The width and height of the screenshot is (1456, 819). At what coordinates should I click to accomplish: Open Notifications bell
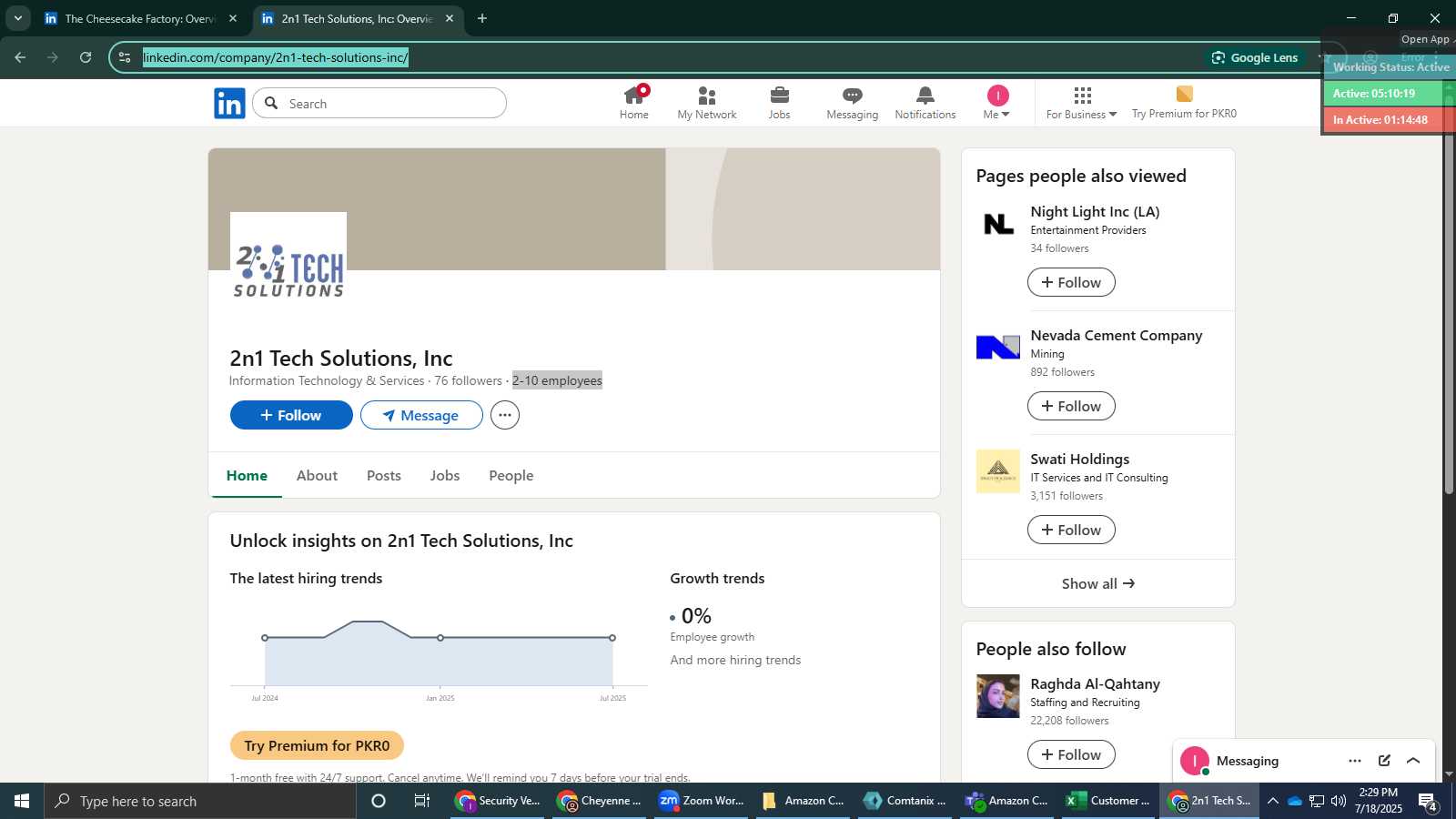click(925, 103)
